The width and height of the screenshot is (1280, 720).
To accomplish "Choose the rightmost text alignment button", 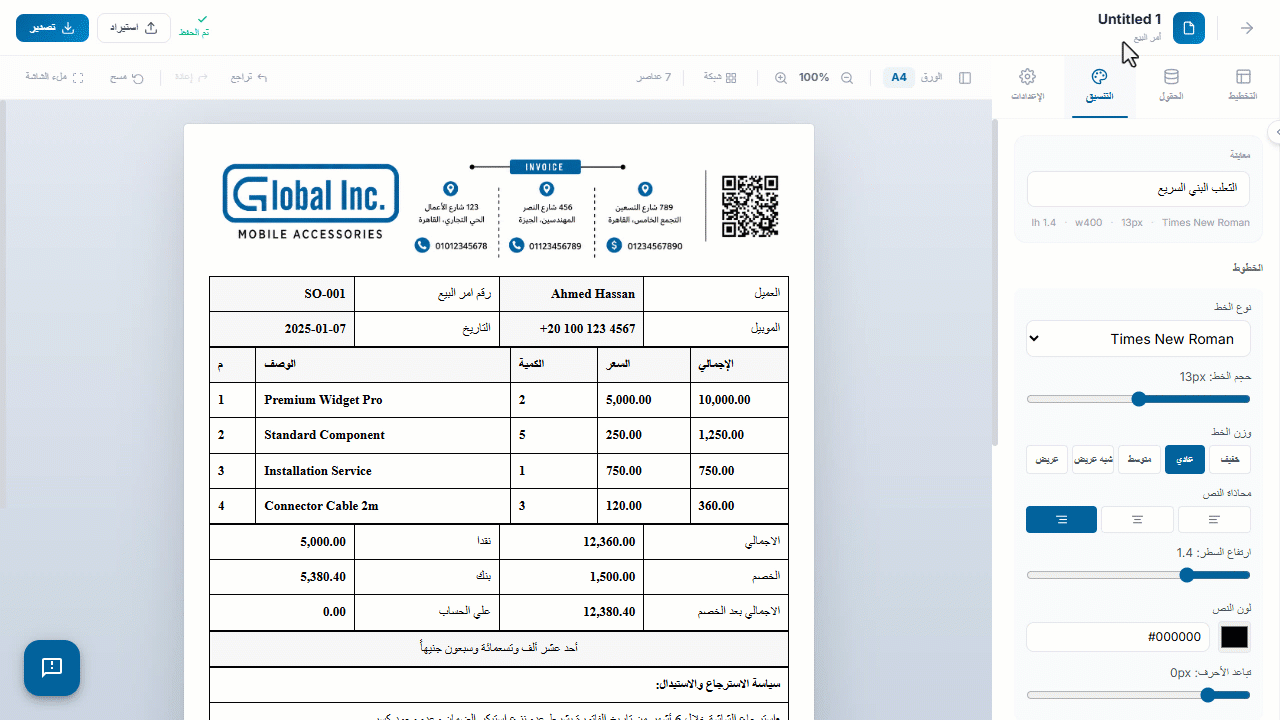I will pyautogui.click(x=1214, y=519).
